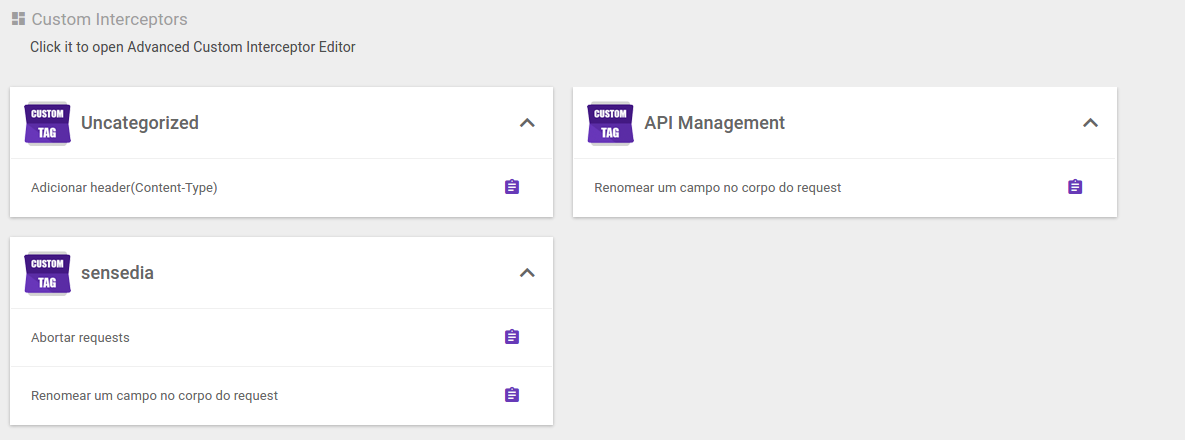Collapse the API Management card
Viewport: 1185px width, 440px height.
pyautogui.click(x=1090, y=123)
